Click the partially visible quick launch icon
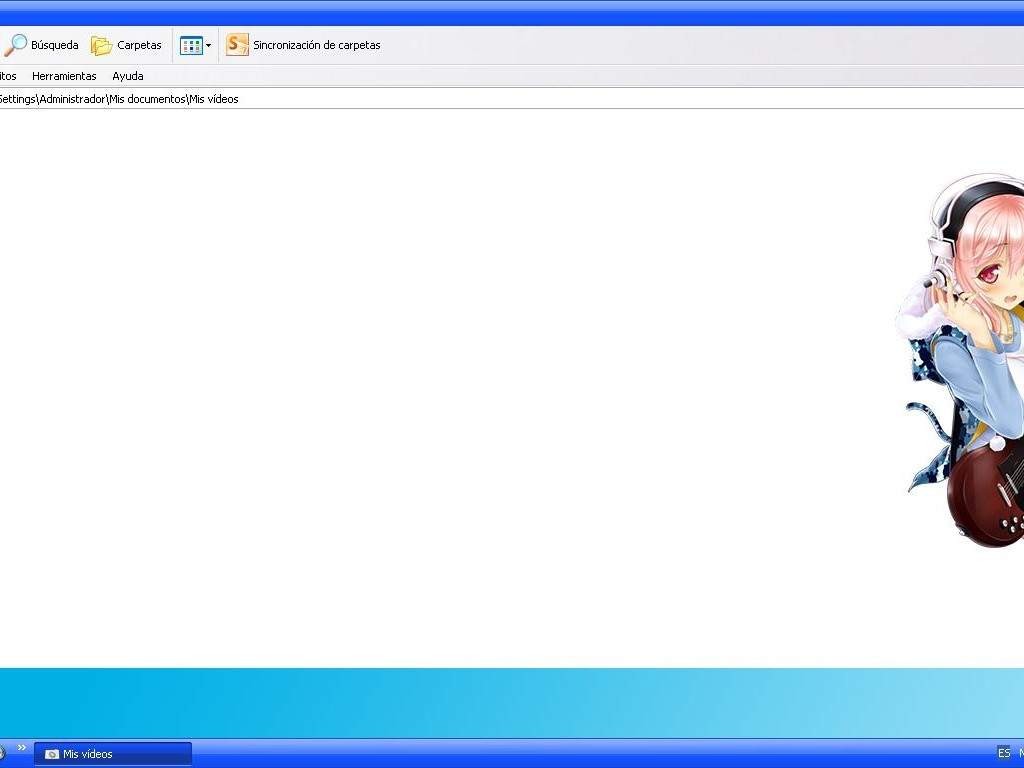Screen dimensions: 1024x768 (3, 751)
